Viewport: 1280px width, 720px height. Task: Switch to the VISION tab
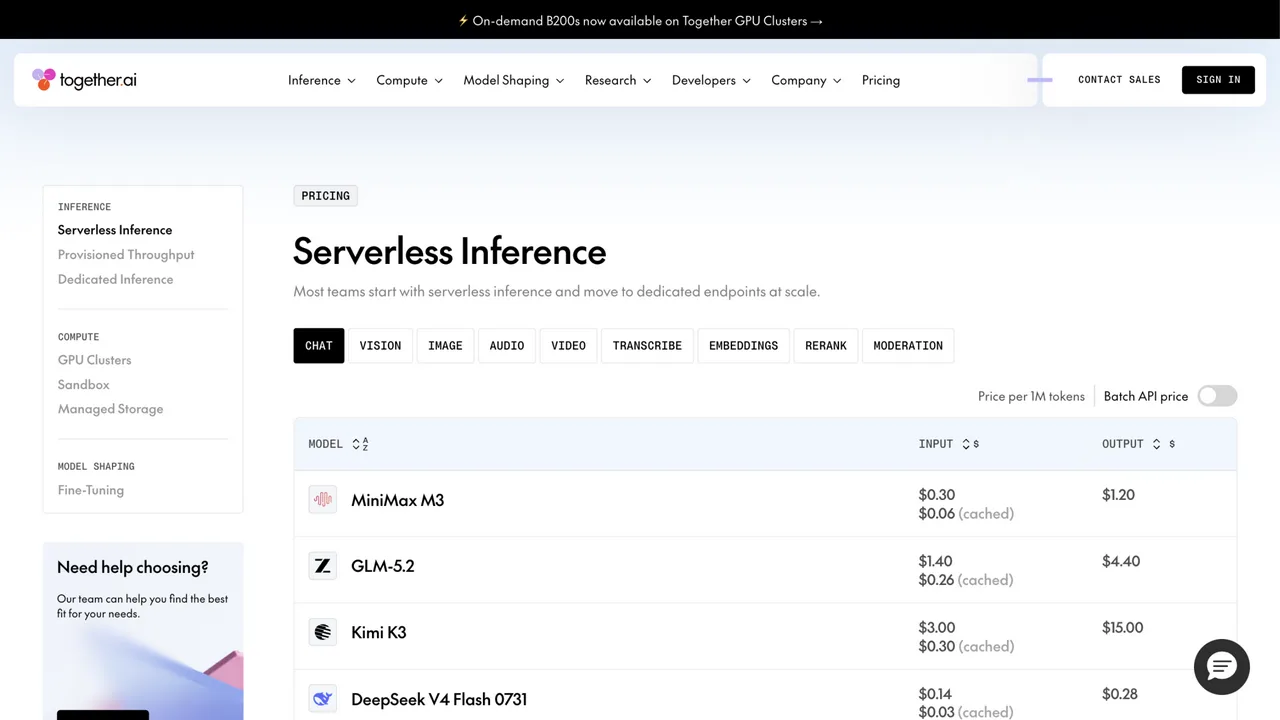point(380,345)
